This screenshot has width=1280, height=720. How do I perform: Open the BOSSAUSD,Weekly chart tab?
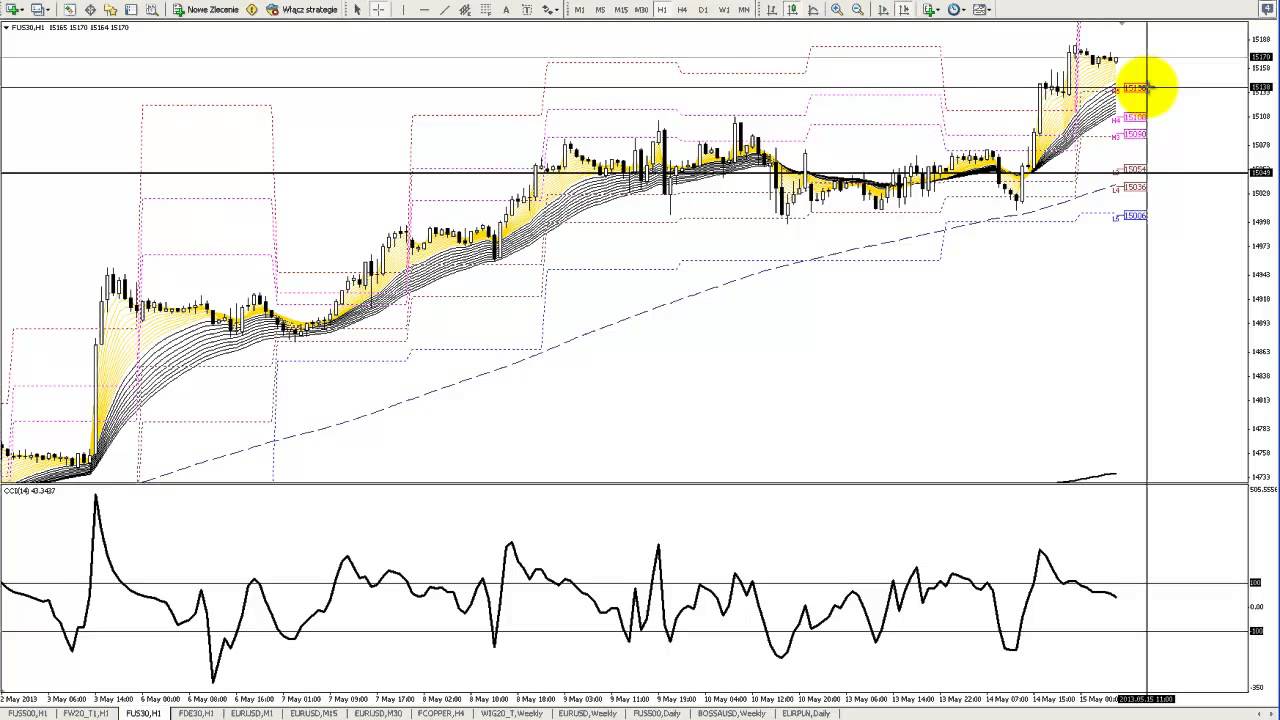tap(733, 713)
